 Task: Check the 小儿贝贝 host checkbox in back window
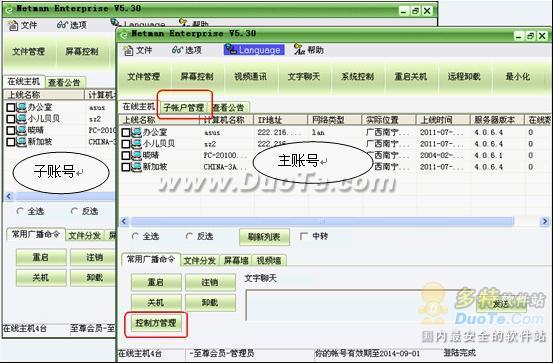pyautogui.click(x=11, y=119)
